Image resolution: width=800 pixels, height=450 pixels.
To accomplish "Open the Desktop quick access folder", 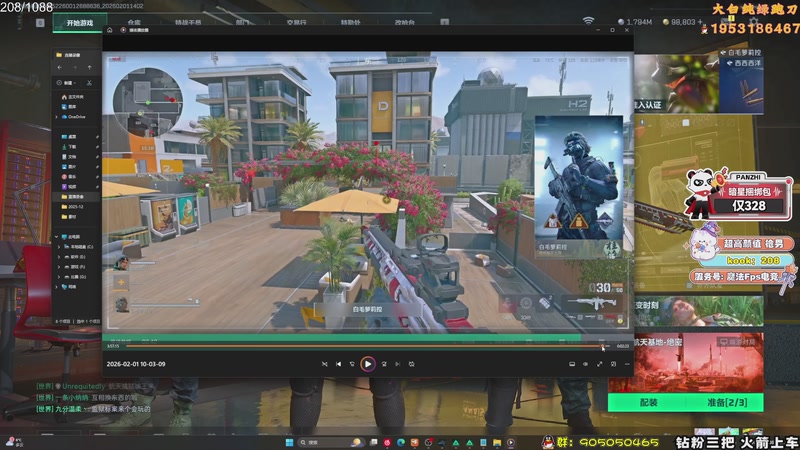I will coord(69,137).
